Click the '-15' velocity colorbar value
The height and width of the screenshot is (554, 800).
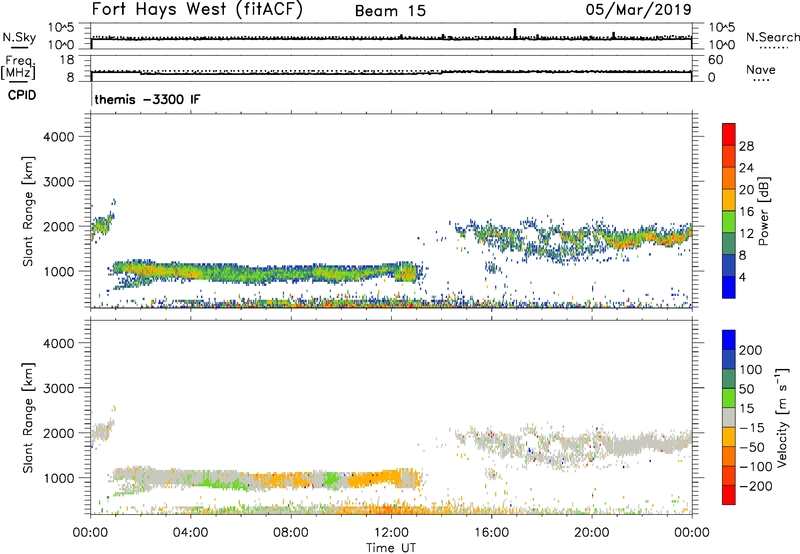(x=752, y=427)
